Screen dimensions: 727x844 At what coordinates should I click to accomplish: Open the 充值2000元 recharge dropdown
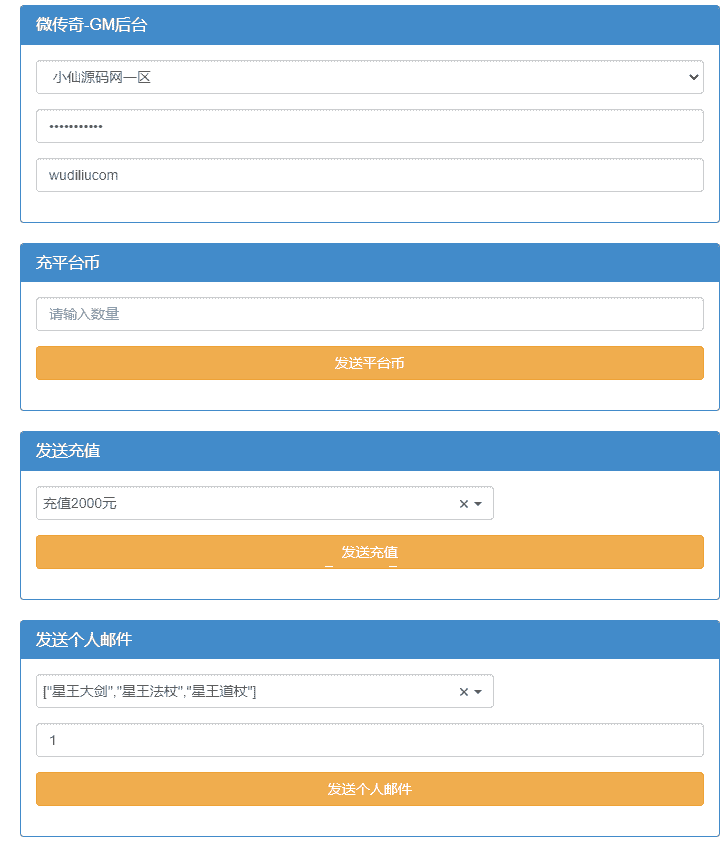pos(265,503)
